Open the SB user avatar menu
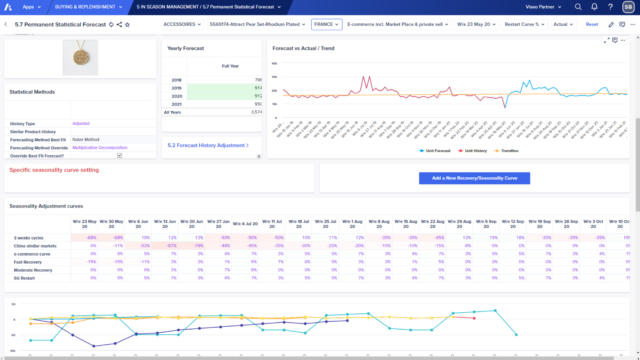This screenshot has height=360, width=640. click(628, 7)
